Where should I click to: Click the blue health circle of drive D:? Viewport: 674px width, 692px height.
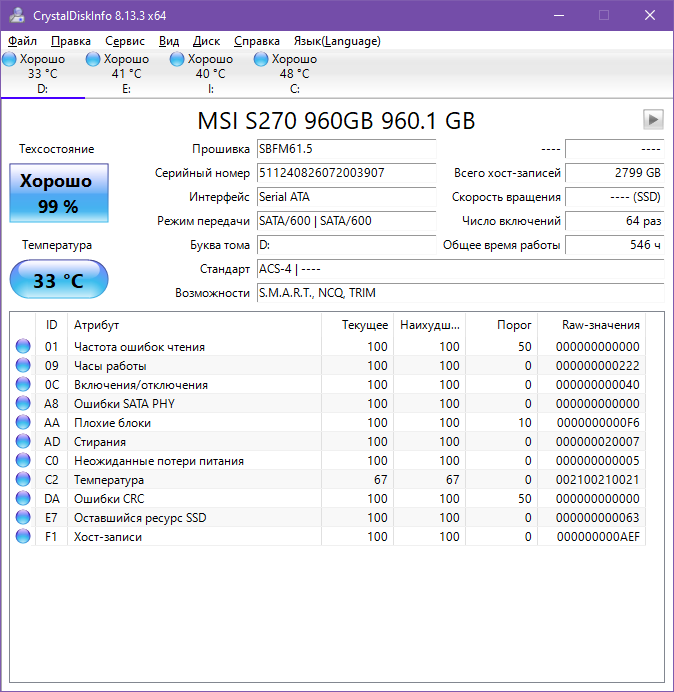click(x=9, y=59)
